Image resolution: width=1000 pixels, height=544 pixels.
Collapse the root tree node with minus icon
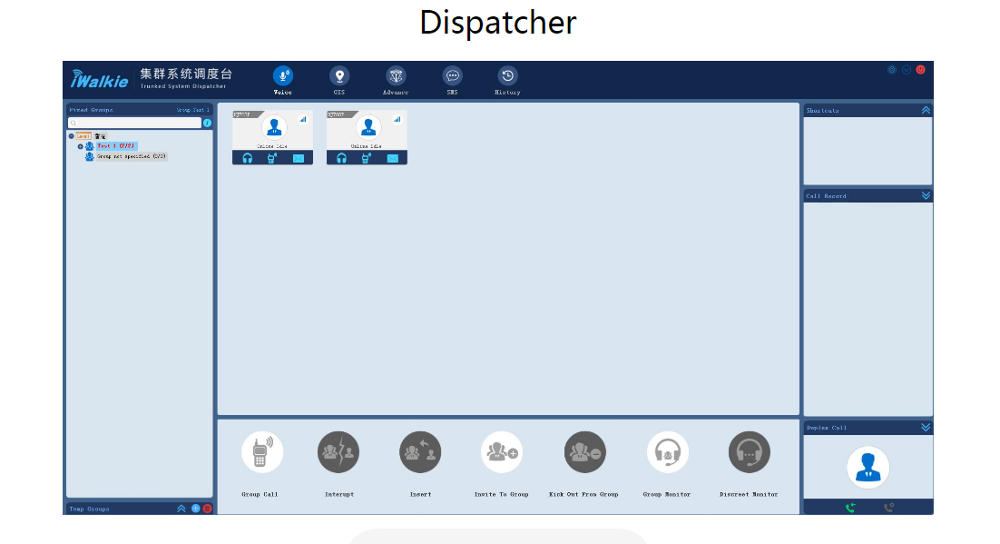click(71, 136)
